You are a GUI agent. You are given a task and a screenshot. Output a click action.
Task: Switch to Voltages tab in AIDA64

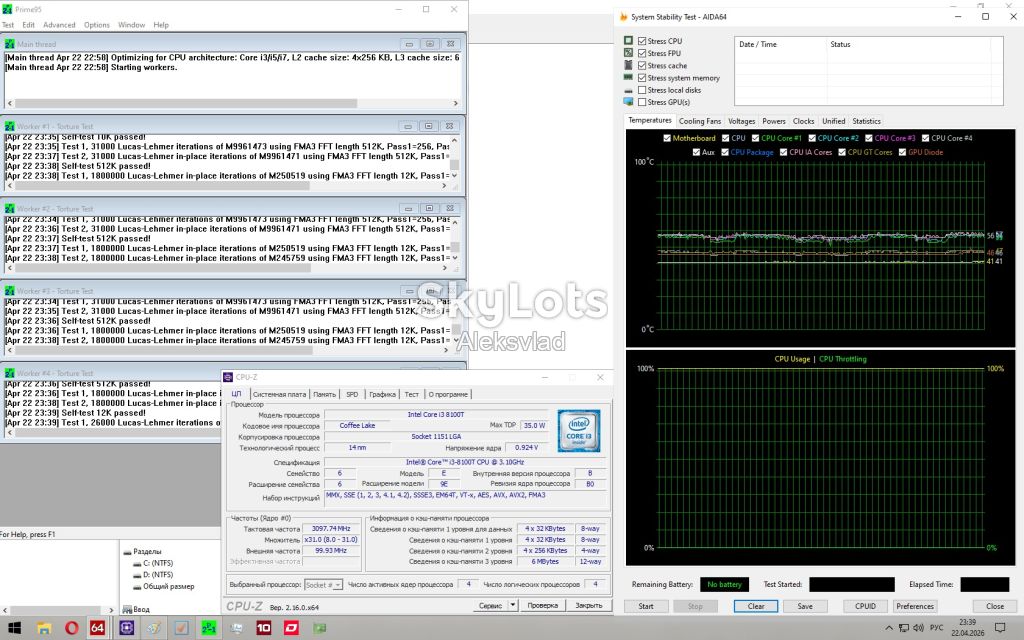[x=741, y=121]
